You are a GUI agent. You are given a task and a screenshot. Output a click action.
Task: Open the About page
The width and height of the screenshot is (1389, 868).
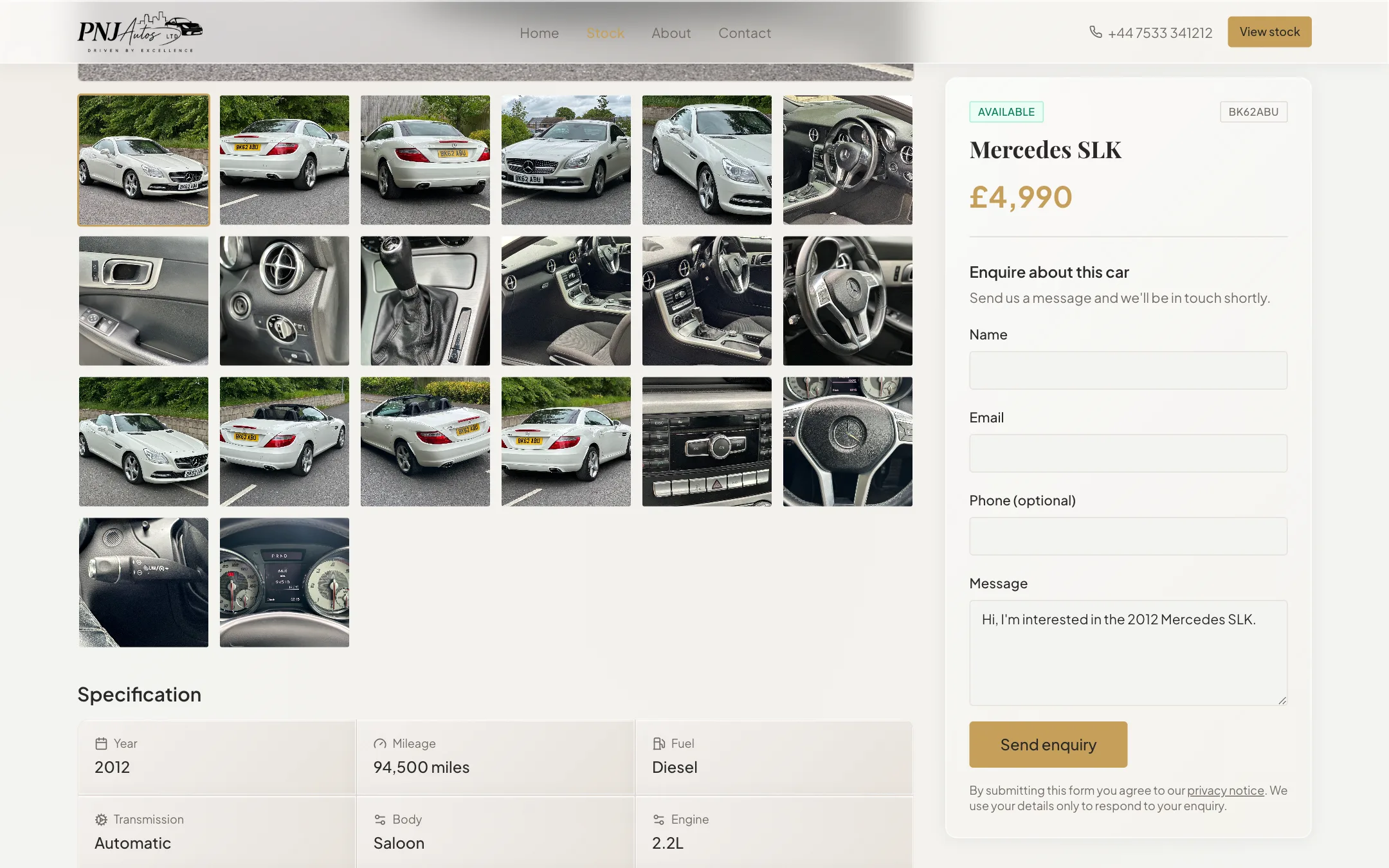click(x=671, y=33)
